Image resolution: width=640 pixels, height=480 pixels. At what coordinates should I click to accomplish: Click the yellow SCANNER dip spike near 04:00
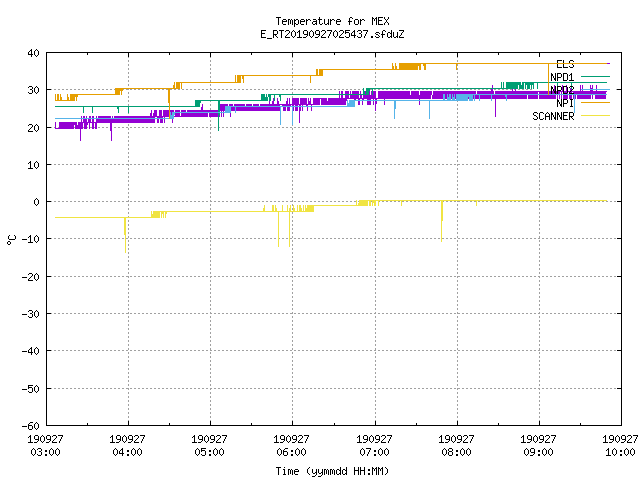click(125, 236)
